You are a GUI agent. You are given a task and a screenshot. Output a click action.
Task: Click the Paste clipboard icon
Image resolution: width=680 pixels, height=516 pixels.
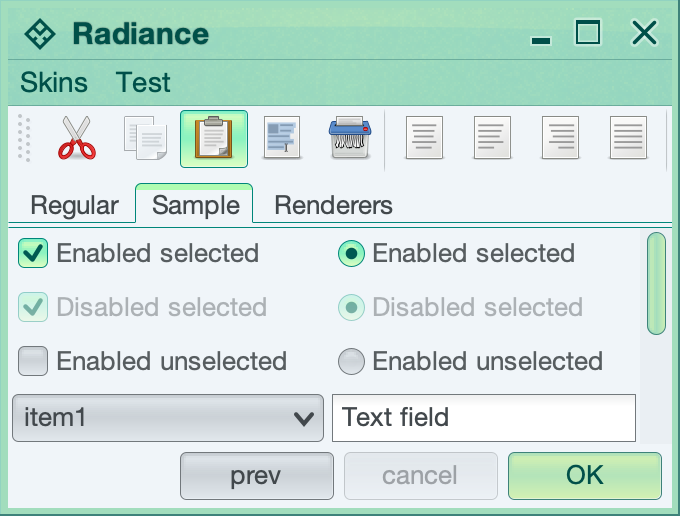(x=214, y=138)
